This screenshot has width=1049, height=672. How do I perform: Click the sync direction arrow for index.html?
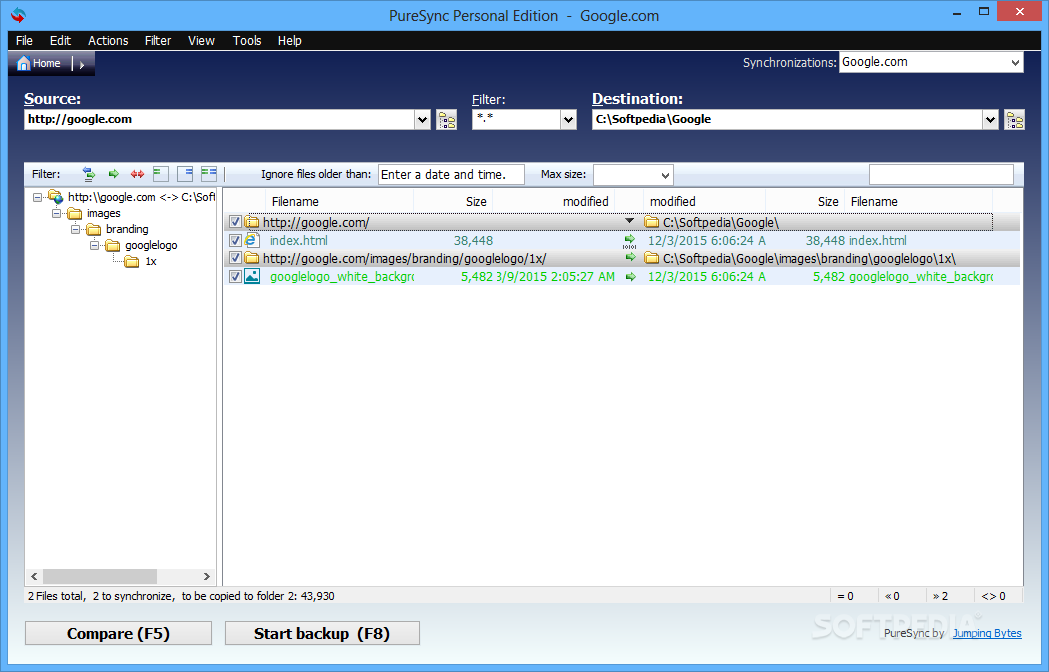[630, 241]
